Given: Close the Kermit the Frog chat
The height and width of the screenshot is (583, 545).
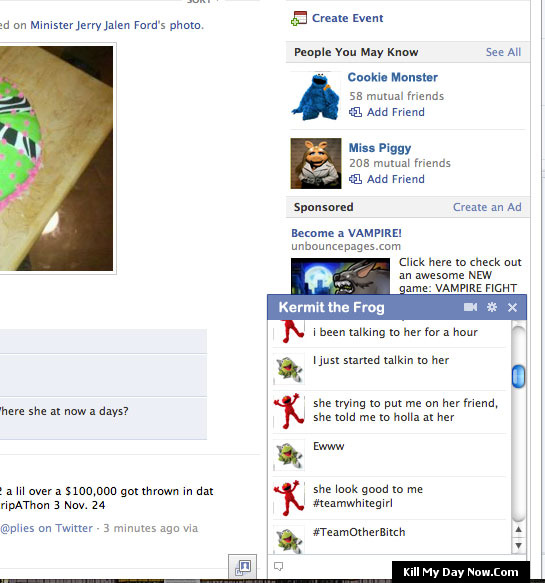Looking at the screenshot, I should (512, 307).
